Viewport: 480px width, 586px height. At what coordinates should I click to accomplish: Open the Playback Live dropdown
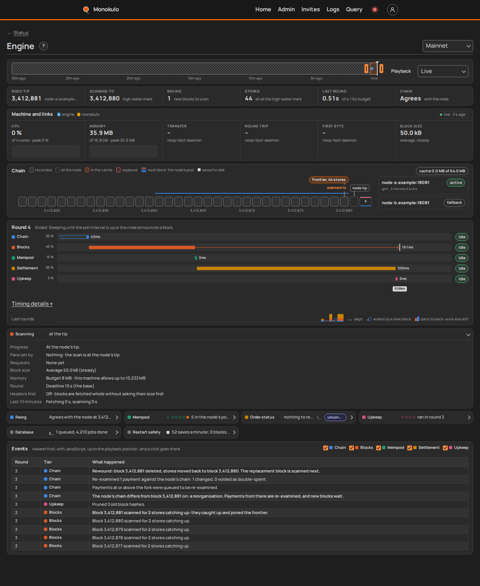point(442,71)
